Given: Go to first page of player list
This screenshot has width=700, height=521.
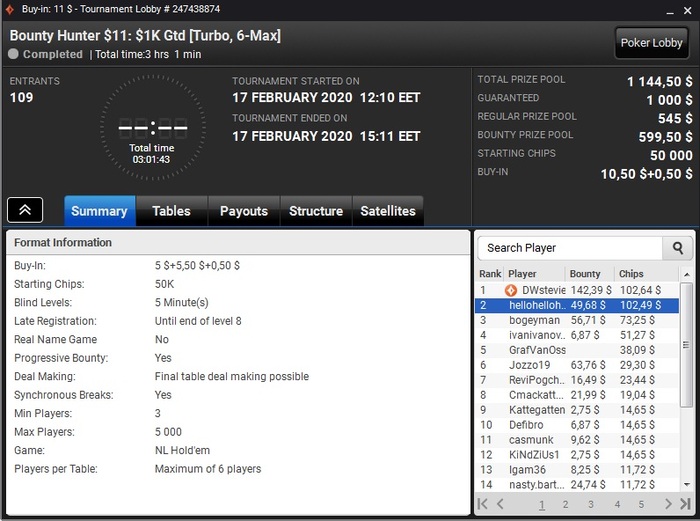Looking at the screenshot, I should (483, 504).
